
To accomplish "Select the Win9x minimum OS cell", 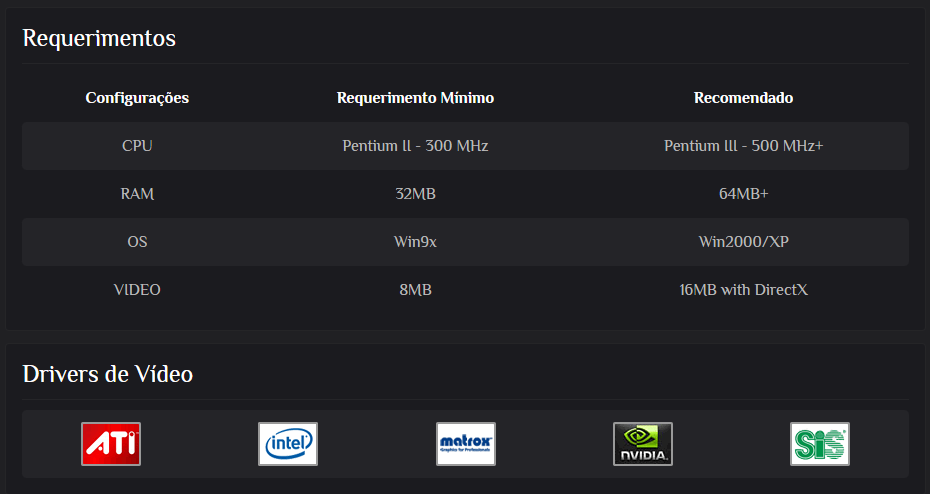I will (x=415, y=242).
